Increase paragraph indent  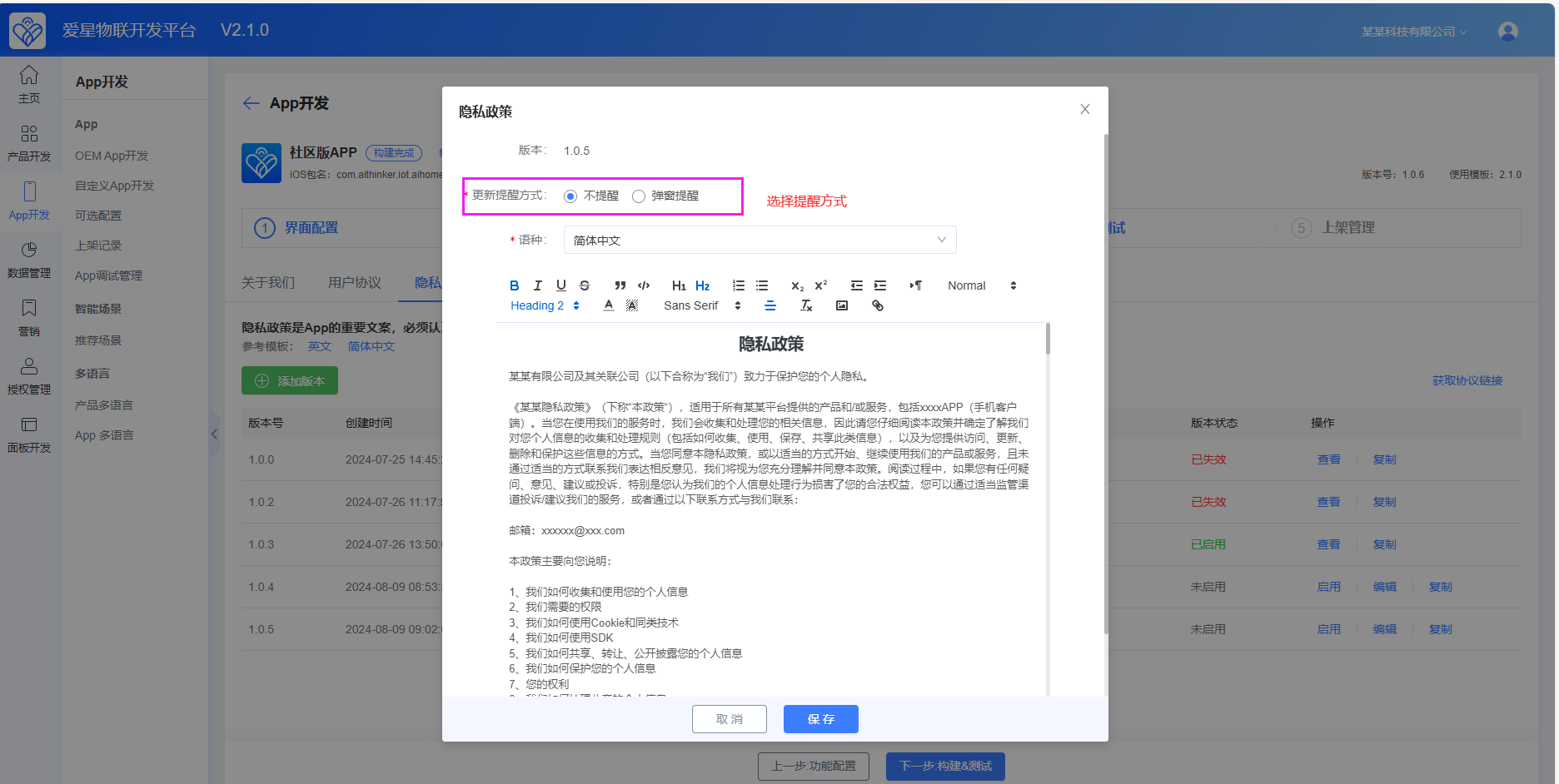(x=879, y=285)
